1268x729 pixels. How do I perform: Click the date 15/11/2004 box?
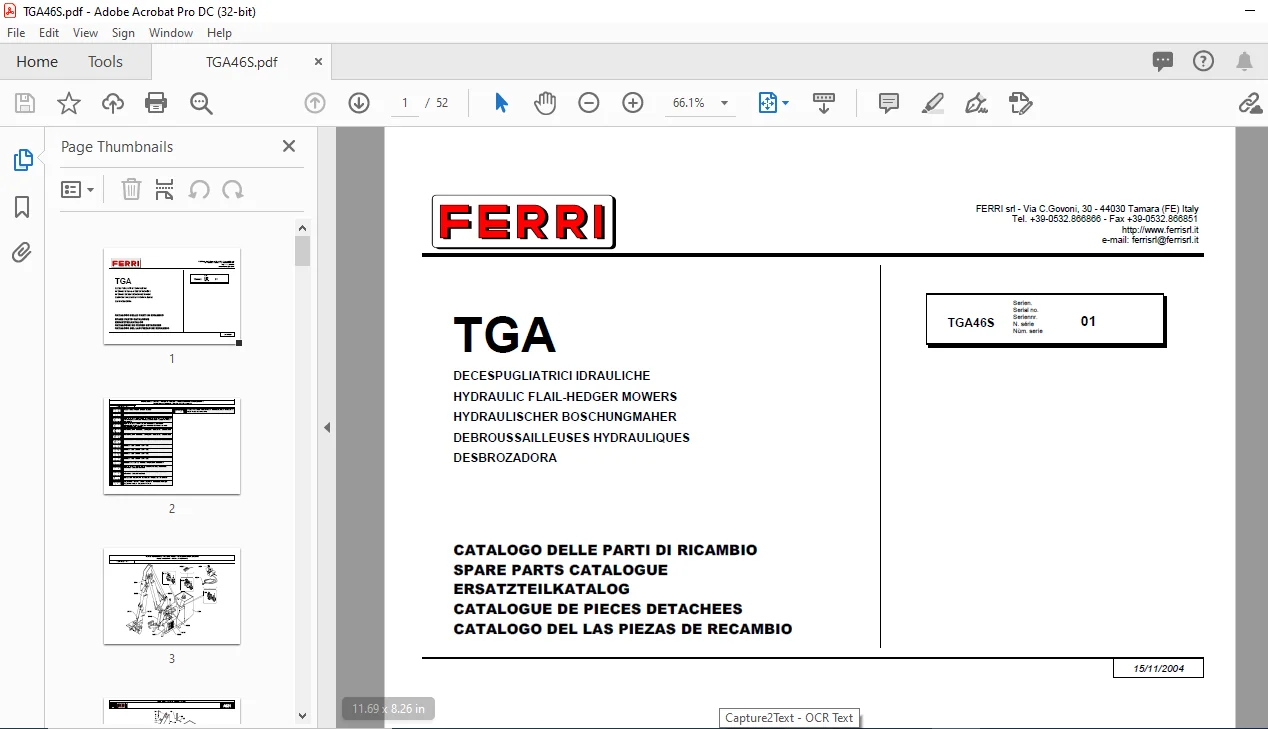click(x=1158, y=669)
